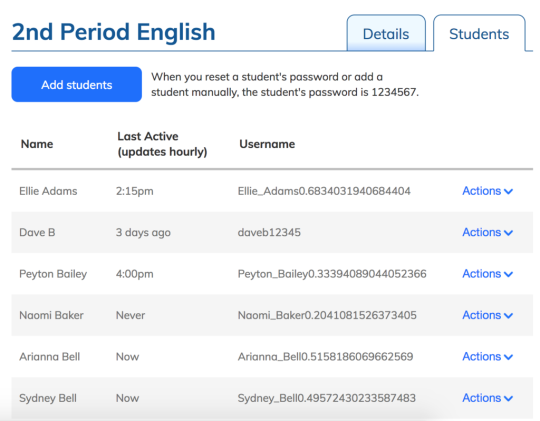
Task: Click the Last Active column header
Action: point(162,144)
